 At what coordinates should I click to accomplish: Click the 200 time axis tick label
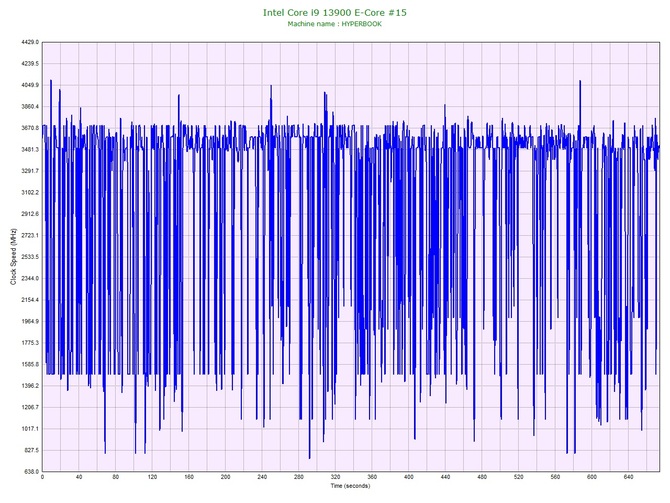pos(225,477)
